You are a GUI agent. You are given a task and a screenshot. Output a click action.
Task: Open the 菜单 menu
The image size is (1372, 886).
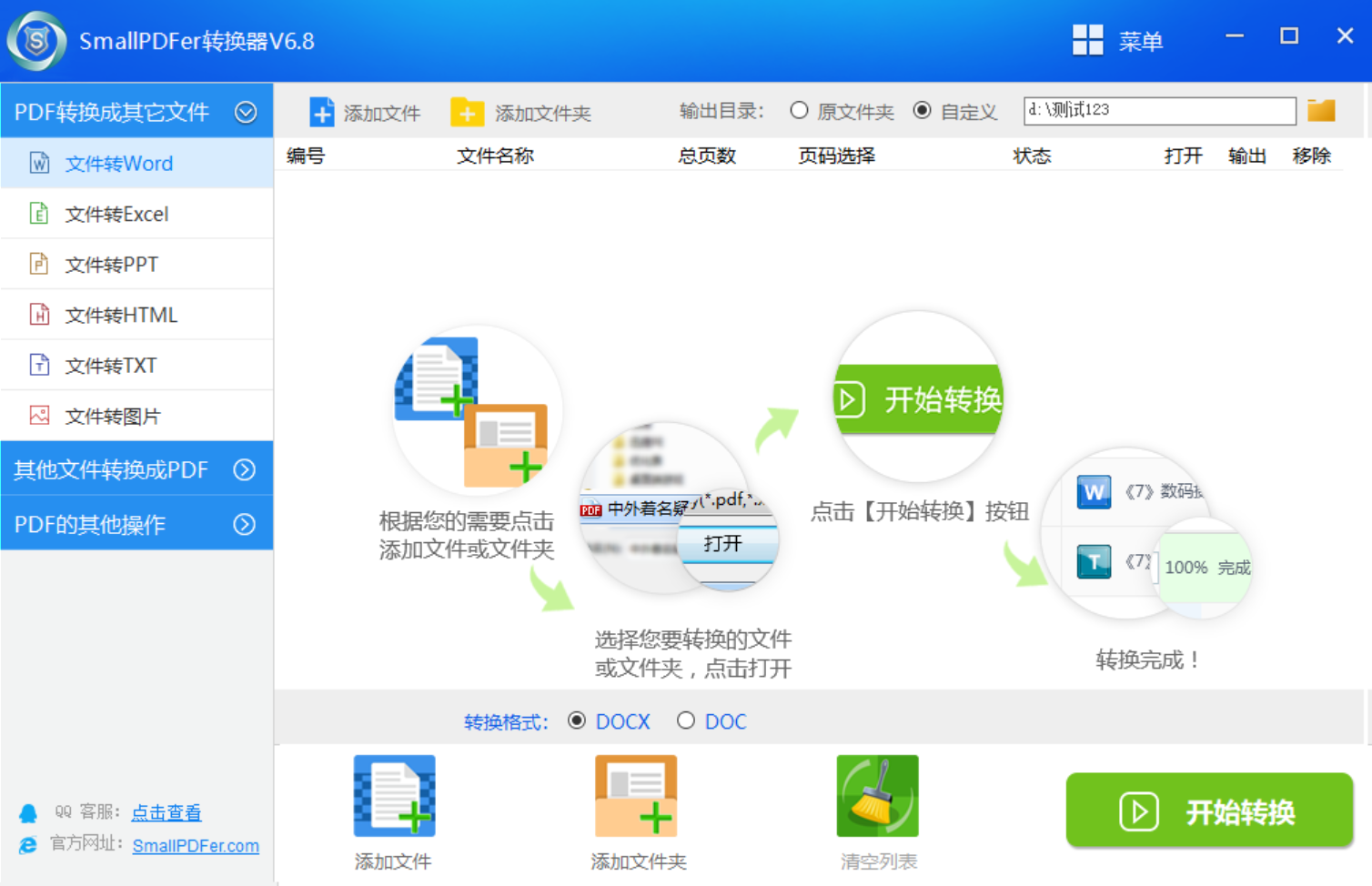[x=1141, y=41]
